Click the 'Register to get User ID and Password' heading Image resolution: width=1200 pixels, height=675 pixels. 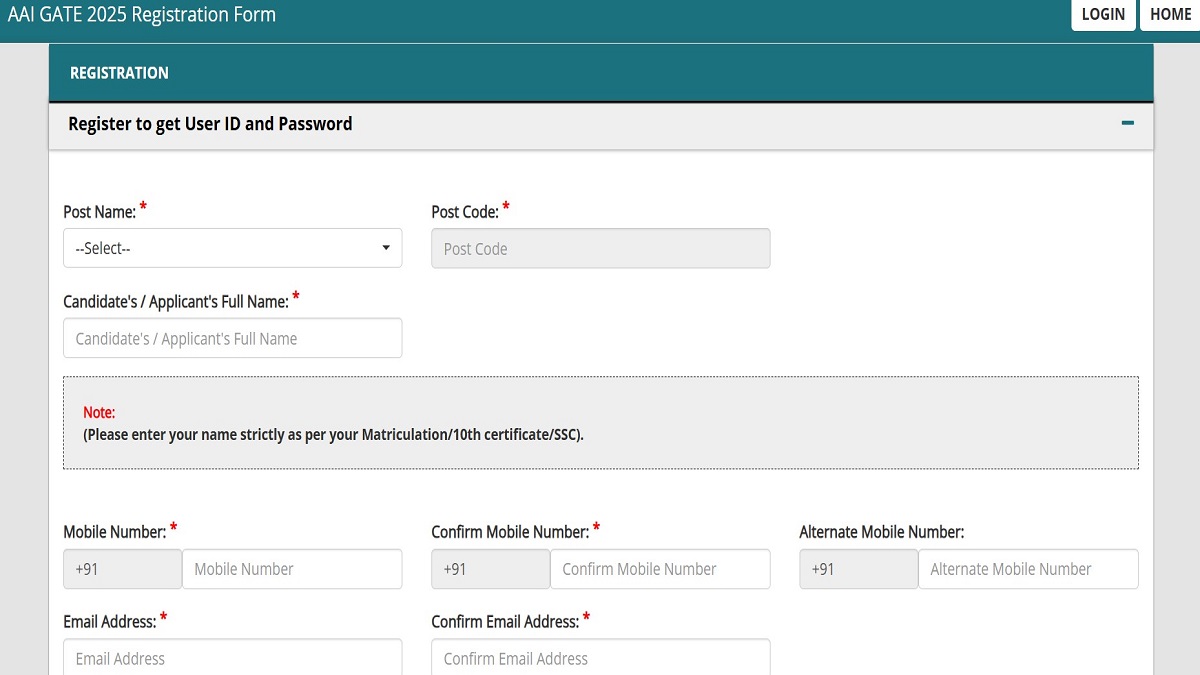click(210, 124)
